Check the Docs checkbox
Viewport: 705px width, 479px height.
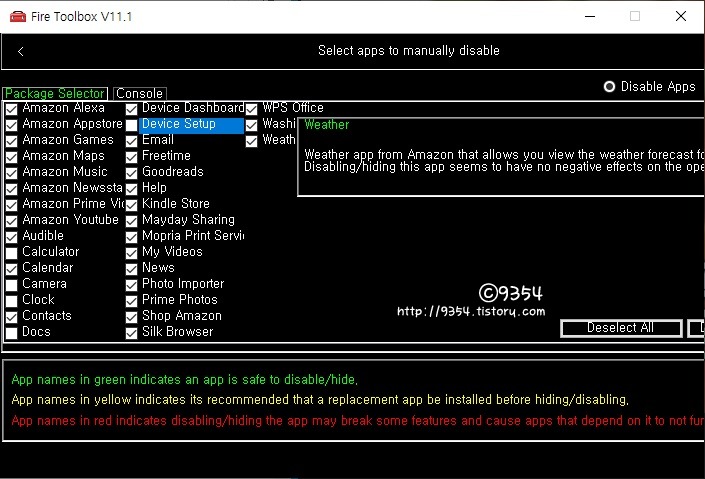[12, 332]
